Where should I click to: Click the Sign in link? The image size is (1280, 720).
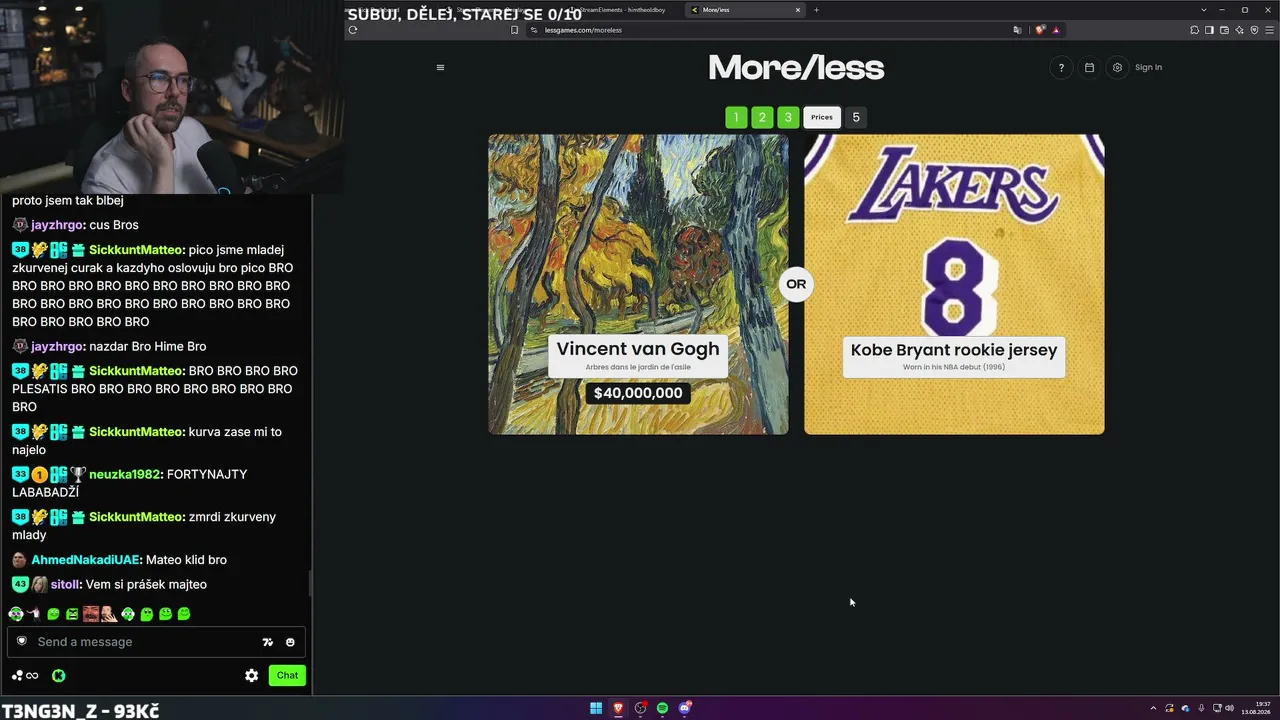[1148, 68]
